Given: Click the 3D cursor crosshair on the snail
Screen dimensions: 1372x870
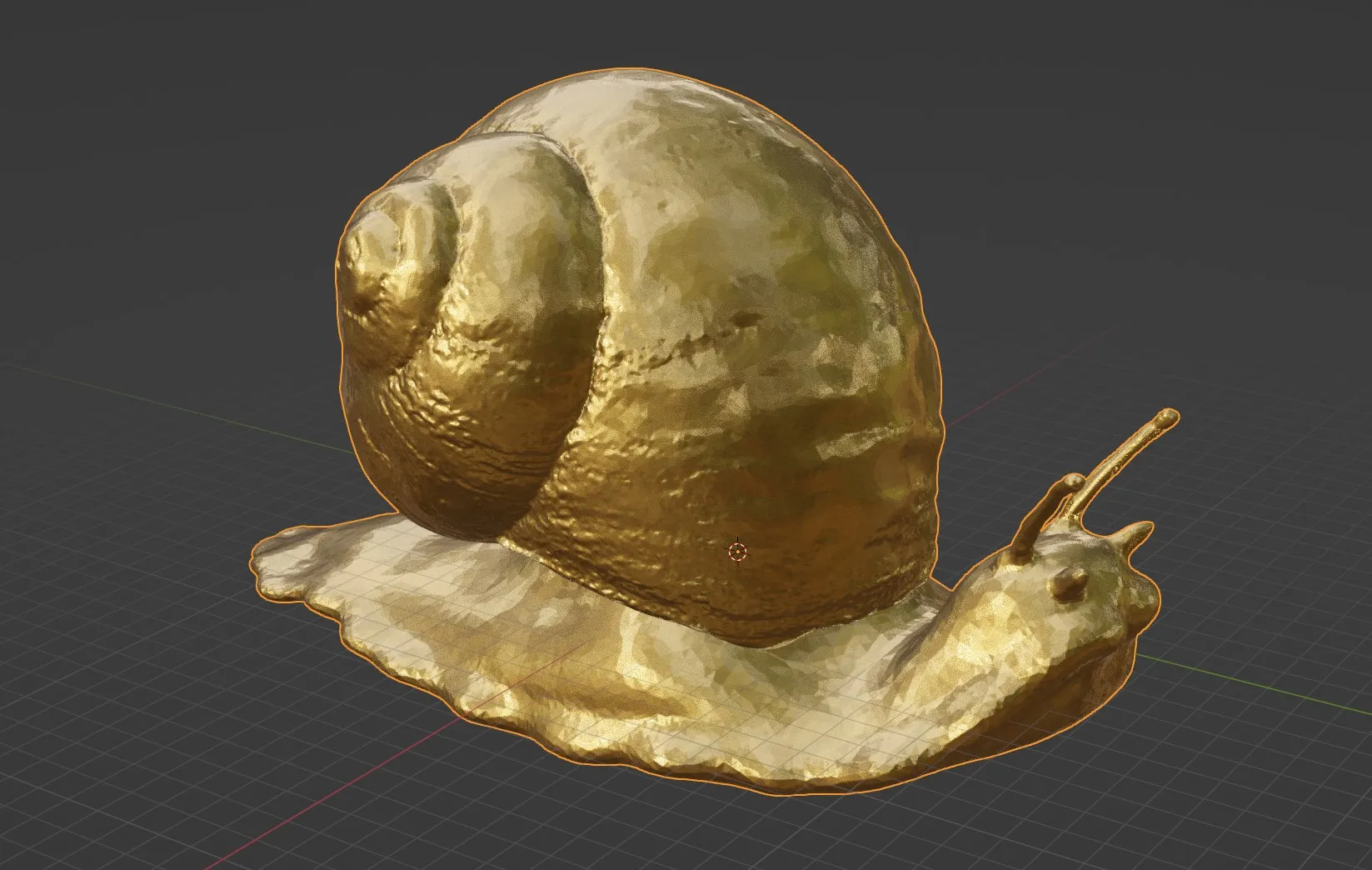Looking at the screenshot, I should click(737, 551).
